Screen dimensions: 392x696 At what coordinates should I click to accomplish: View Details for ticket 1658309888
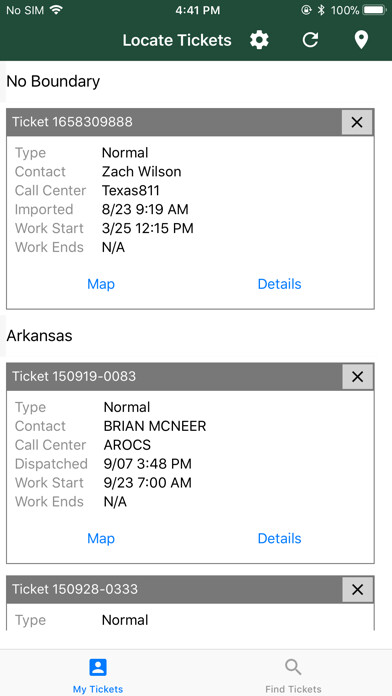coord(279,284)
